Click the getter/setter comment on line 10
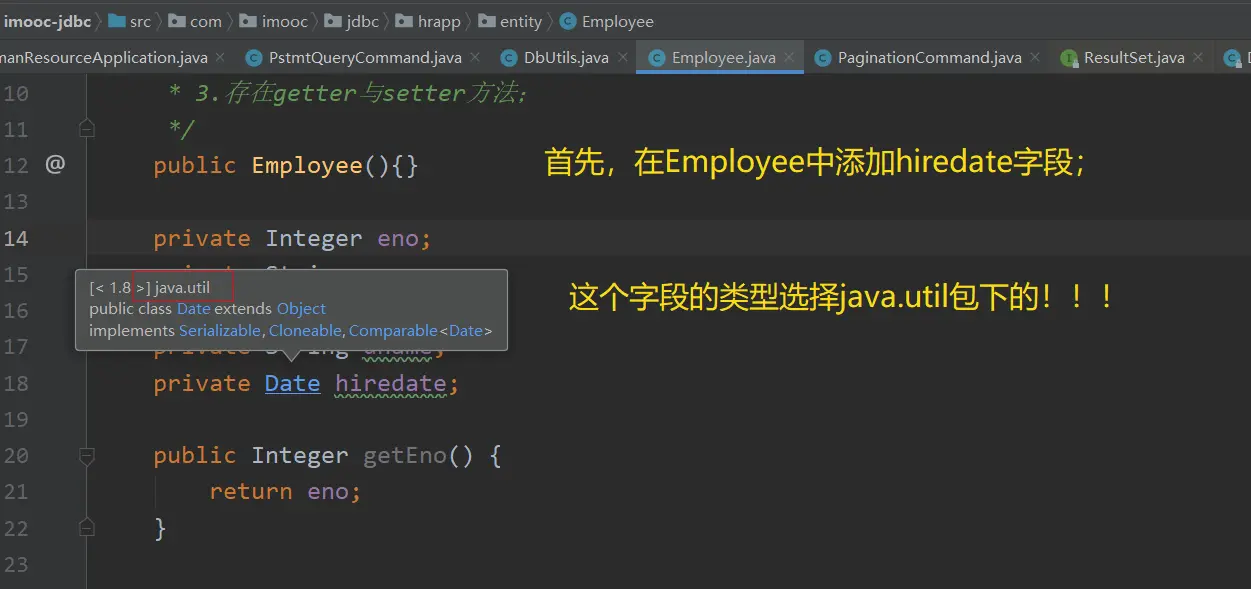Screen dimensions: 1251x589 [x=347, y=93]
